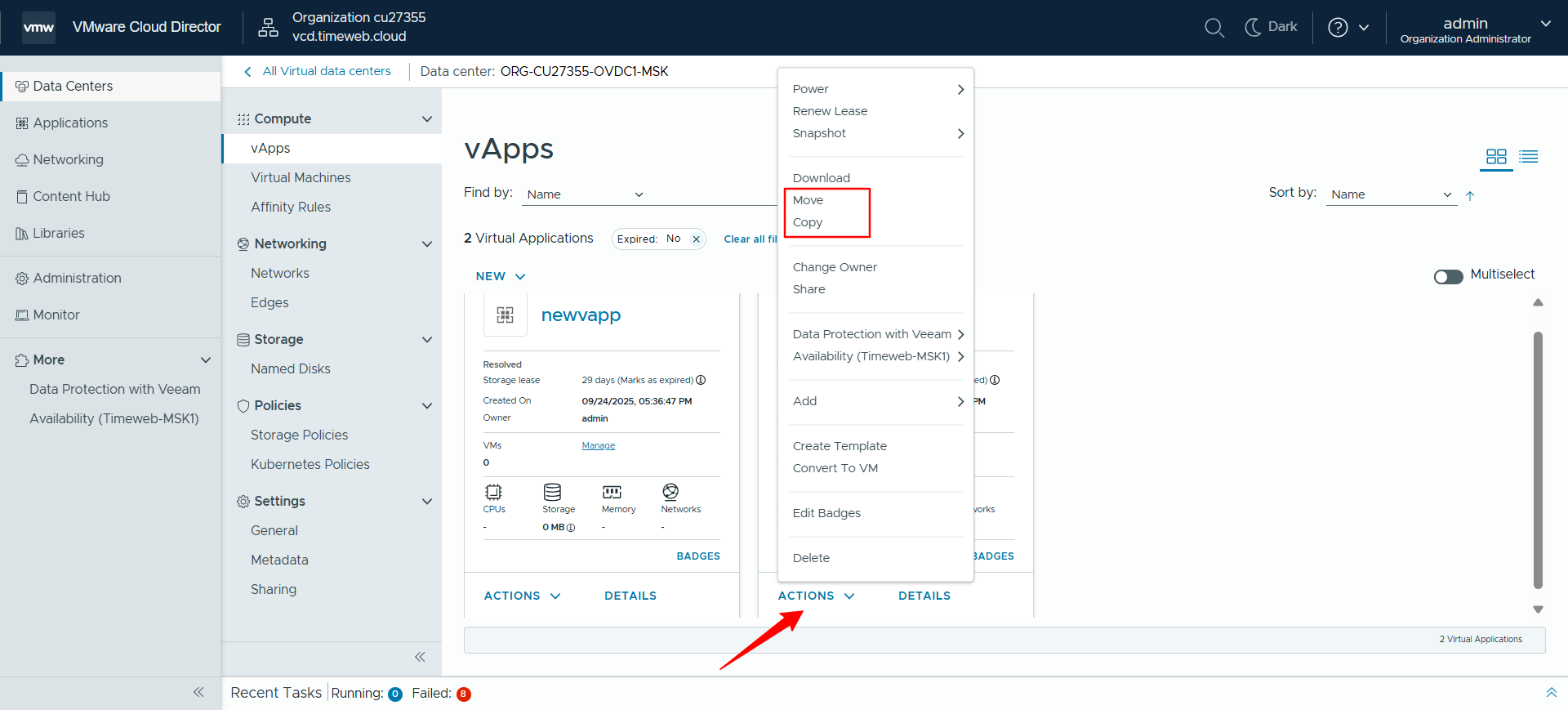Image resolution: width=1568 pixels, height=710 pixels.
Task: Collapse the Settings group
Action: coord(426,501)
